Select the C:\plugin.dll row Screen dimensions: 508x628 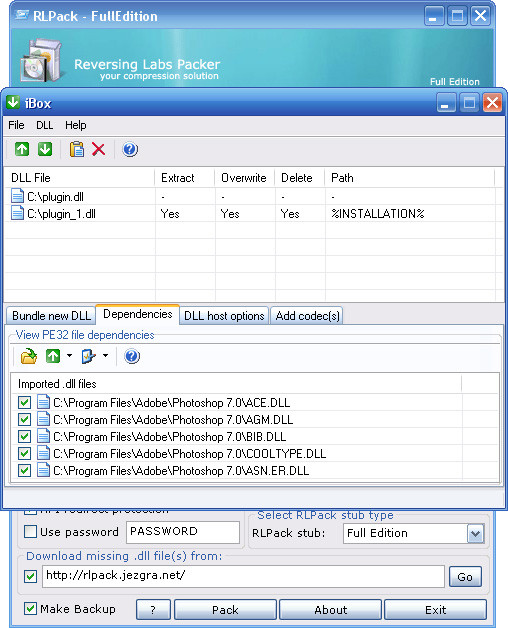click(253, 196)
